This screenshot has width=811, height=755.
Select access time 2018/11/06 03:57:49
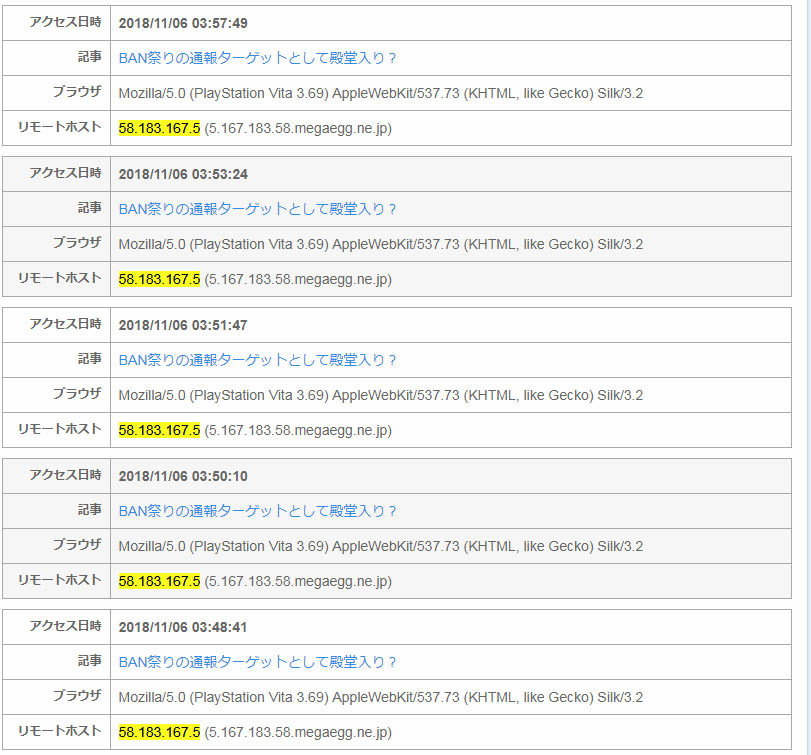click(183, 23)
